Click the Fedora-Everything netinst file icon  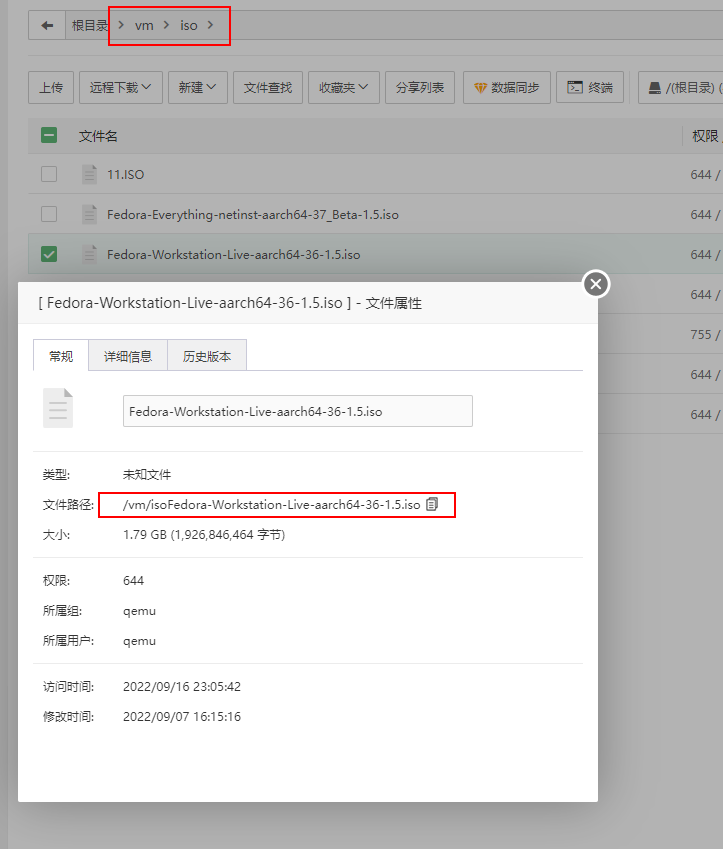click(89, 214)
